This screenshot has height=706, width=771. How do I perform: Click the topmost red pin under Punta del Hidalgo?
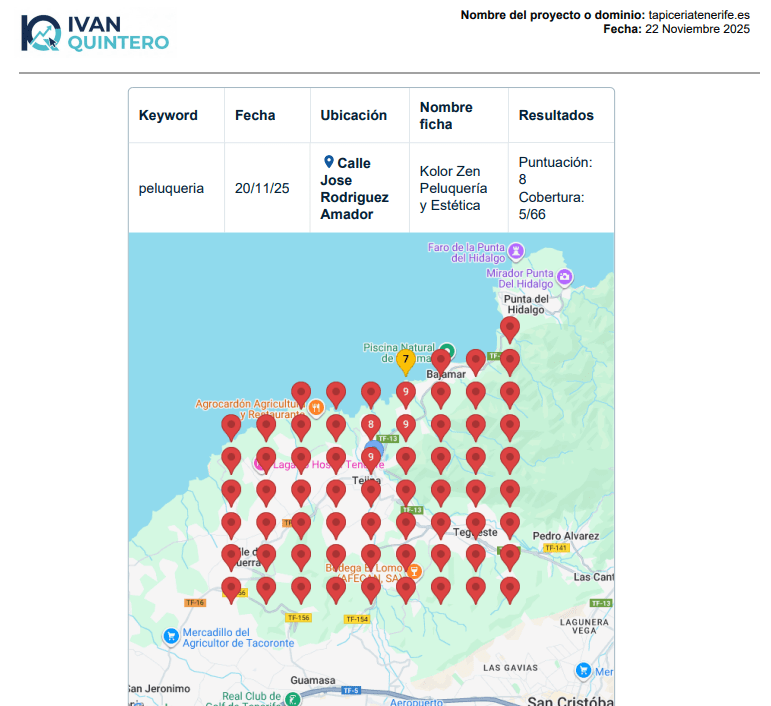[x=510, y=329]
